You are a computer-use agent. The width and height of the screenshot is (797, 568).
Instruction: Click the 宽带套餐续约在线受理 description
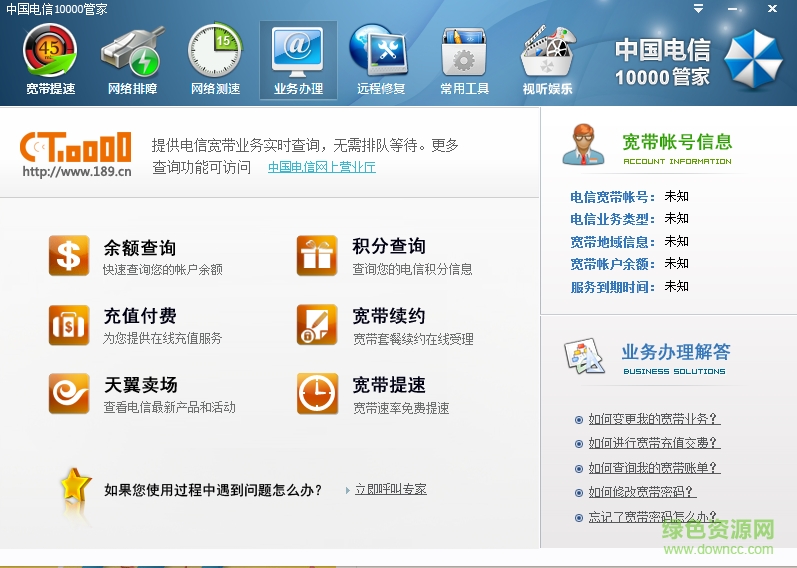pyautogui.click(x=413, y=339)
